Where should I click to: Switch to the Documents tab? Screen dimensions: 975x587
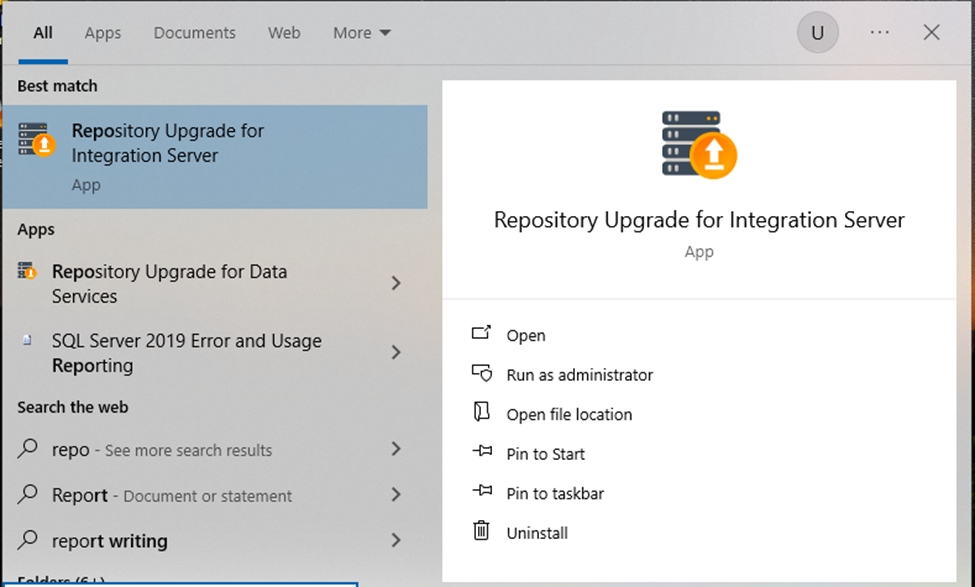pyautogui.click(x=194, y=33)
